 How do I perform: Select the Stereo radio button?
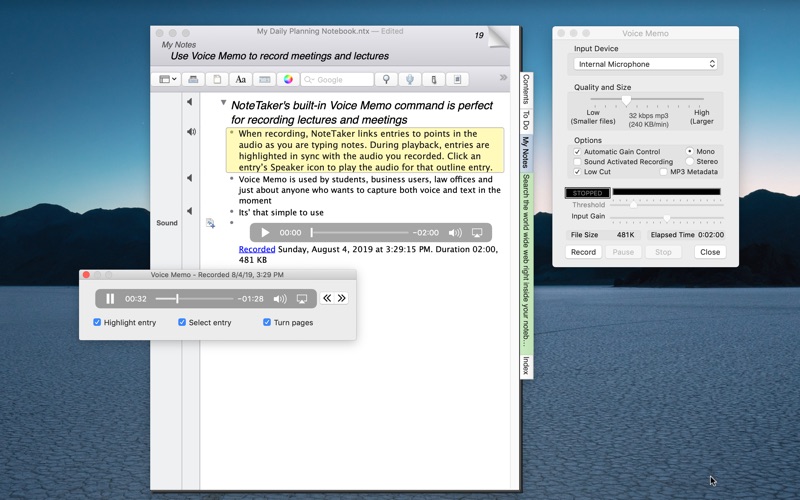tap(690, 161)
